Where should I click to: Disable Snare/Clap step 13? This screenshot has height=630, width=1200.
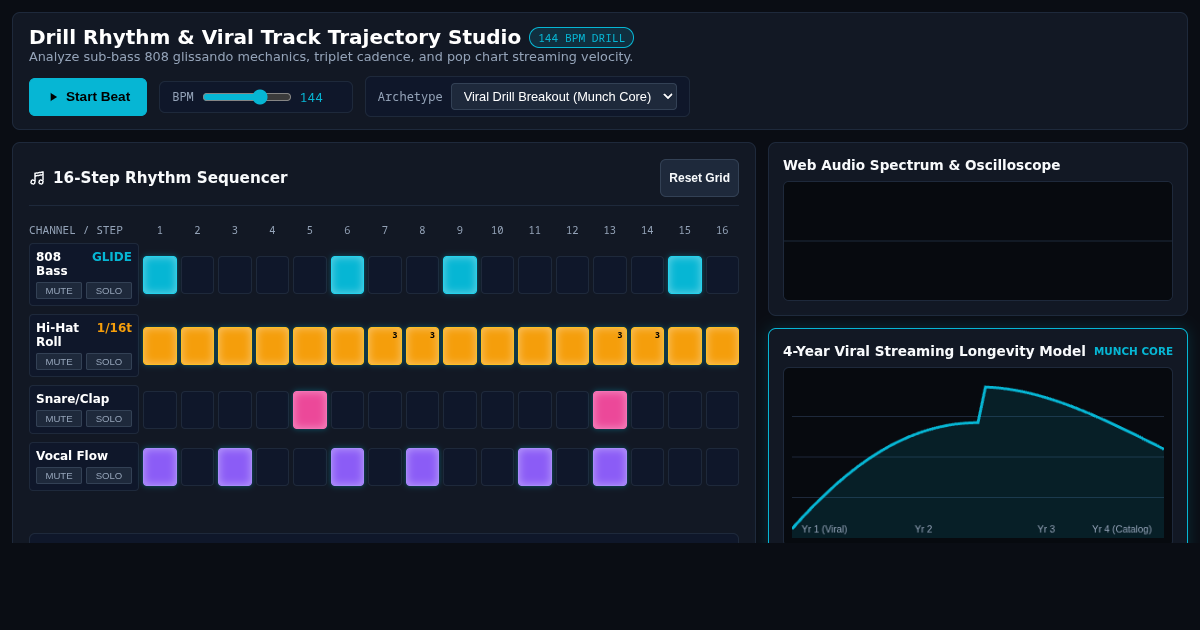coord(610,410)
